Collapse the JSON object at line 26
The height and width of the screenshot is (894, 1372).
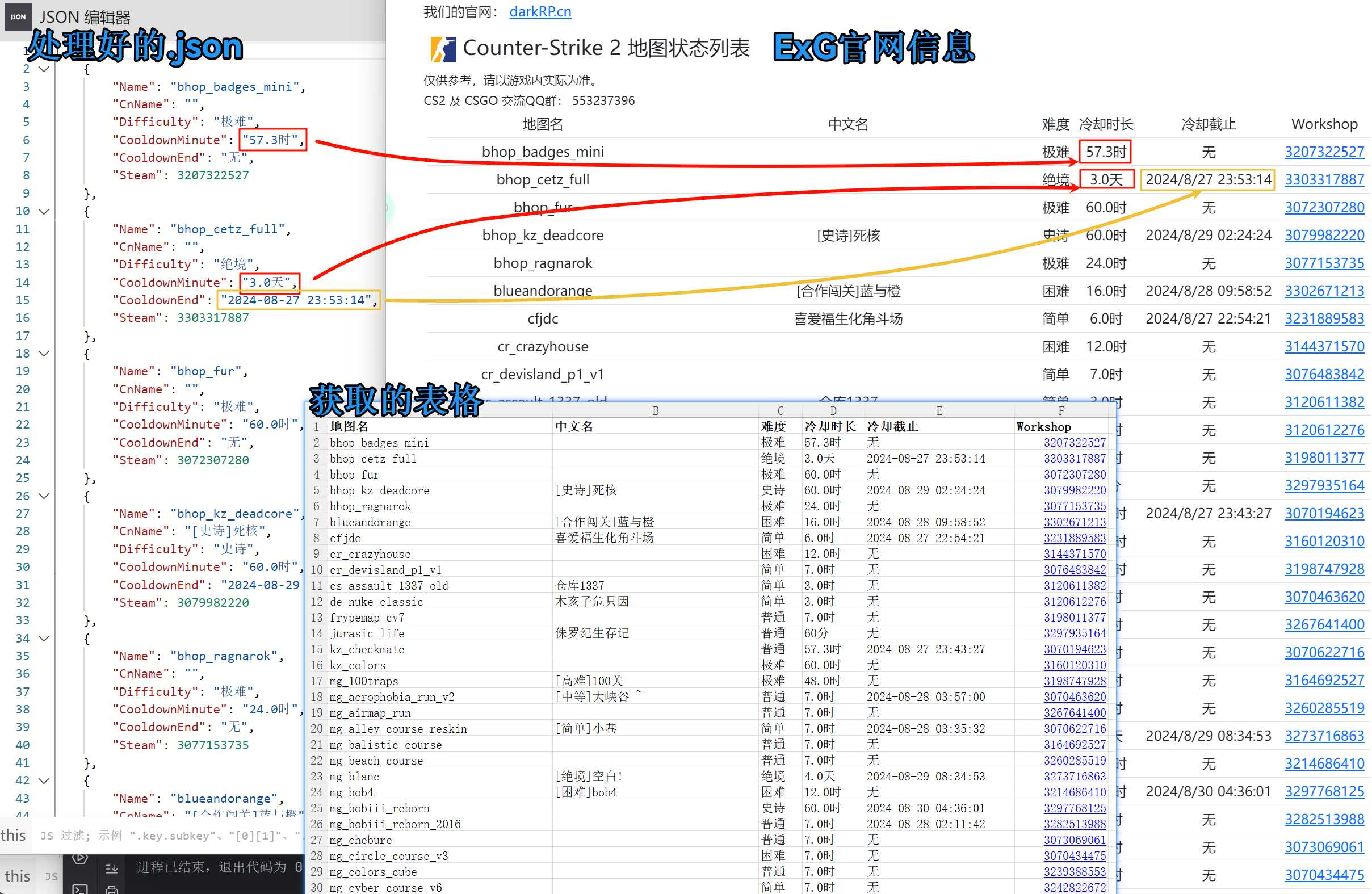point(44,496)
